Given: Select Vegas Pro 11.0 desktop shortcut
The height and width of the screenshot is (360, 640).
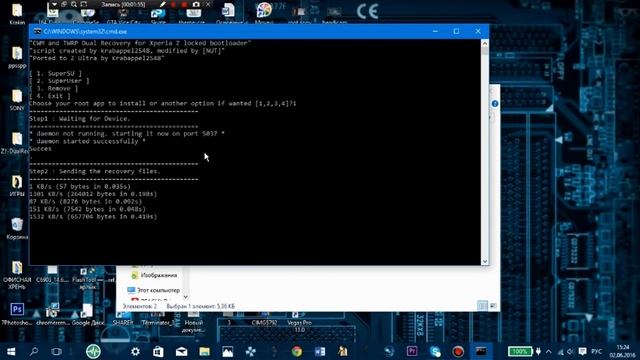Looking at the screenshot, I should pyautogui.click(x=299, y=322).
